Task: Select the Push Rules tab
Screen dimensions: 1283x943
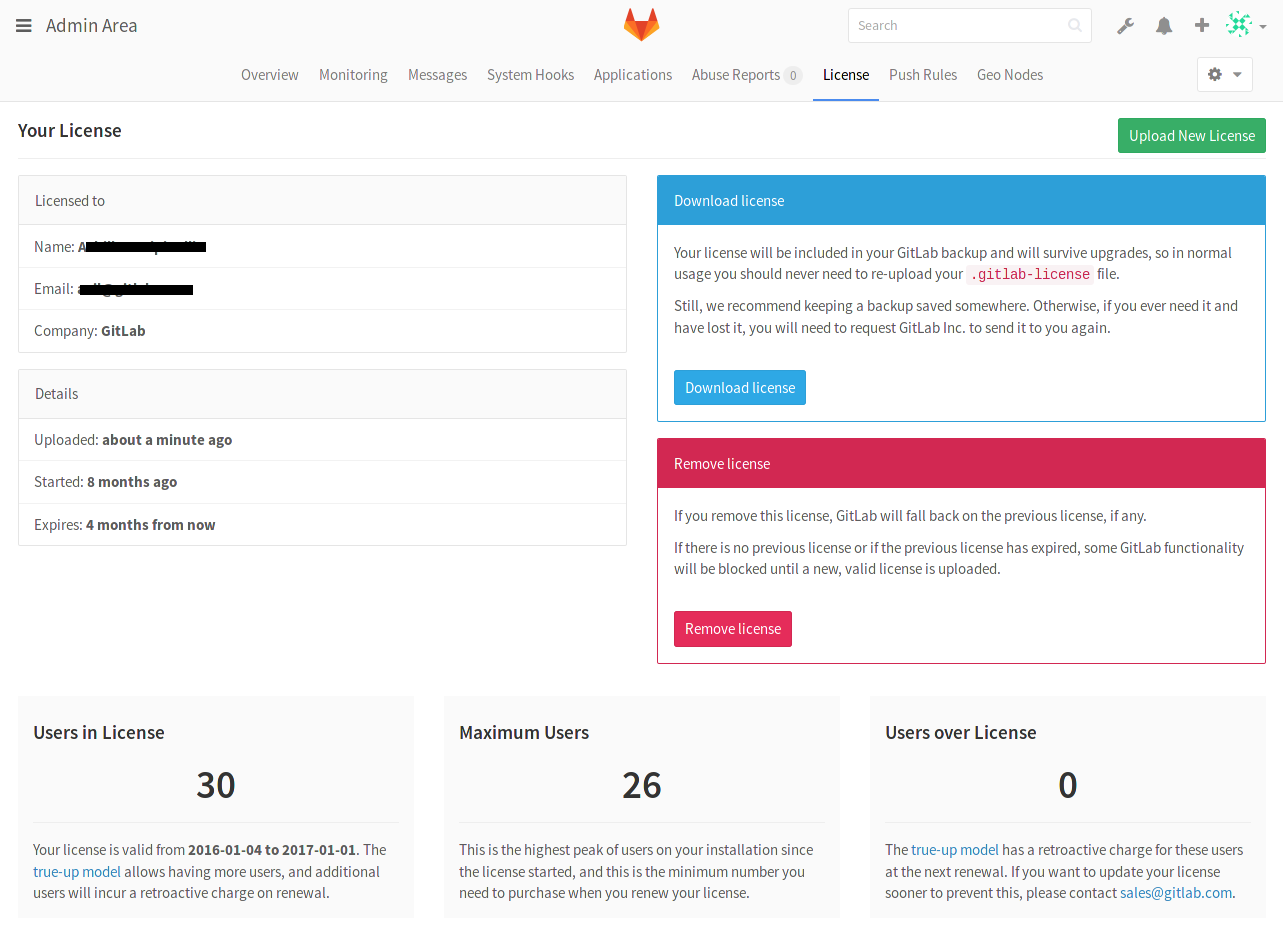Action: coord(922,75)
